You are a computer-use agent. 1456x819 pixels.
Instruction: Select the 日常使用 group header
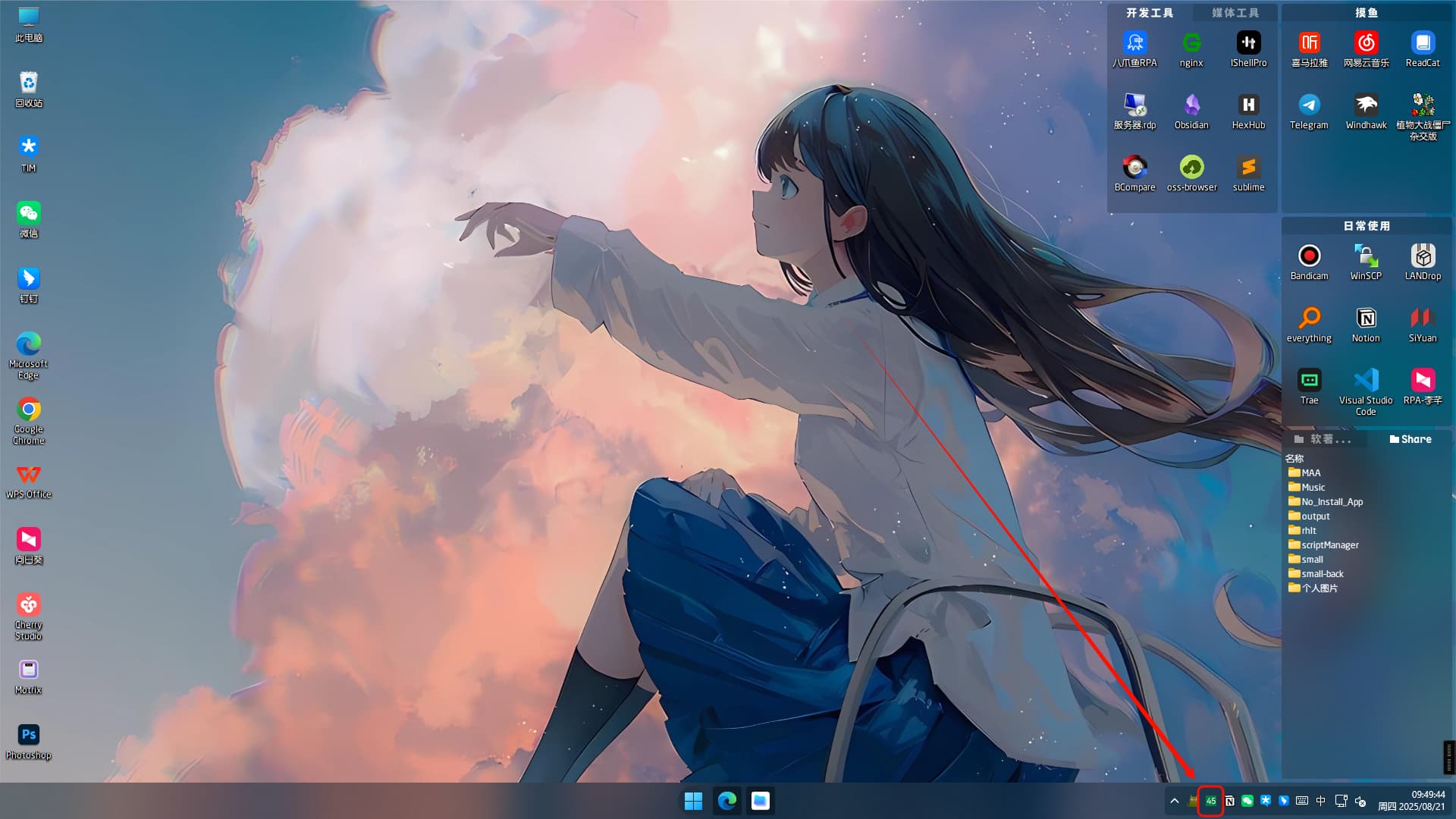click(1367, 226)
